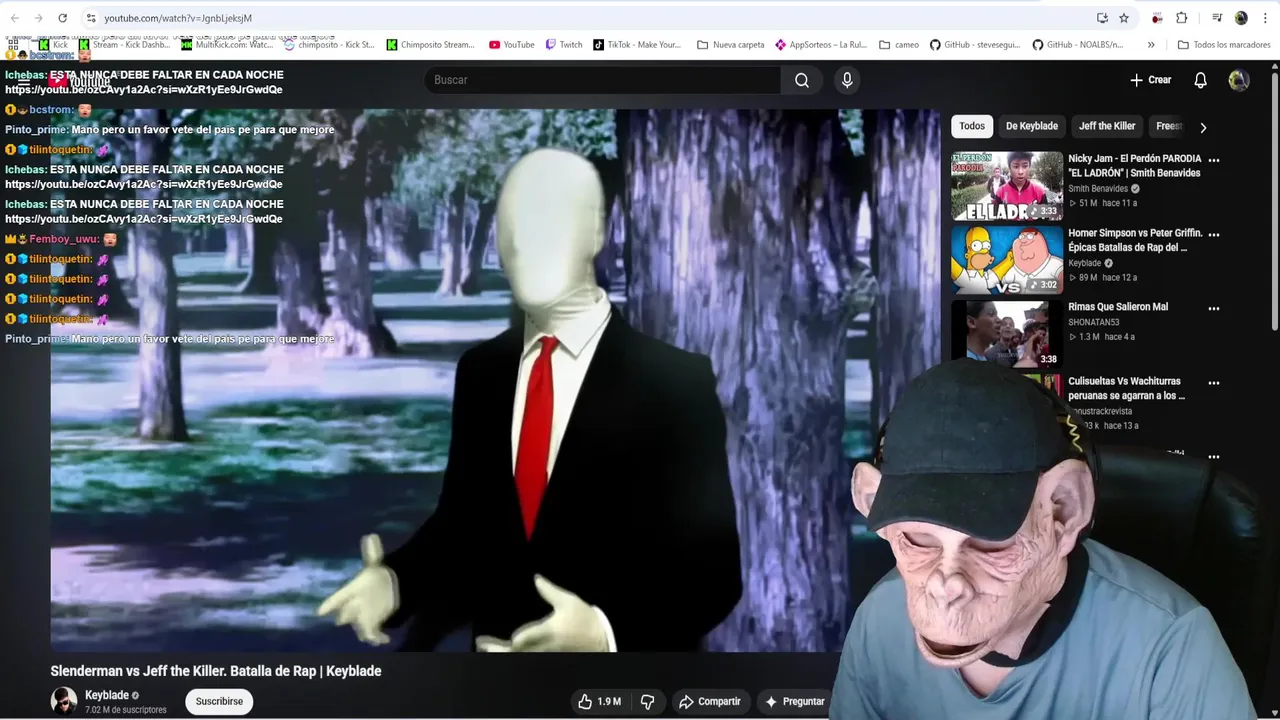Viewport: 1280px width, 720px height.
Task: Open the Chrome profile avatar
Action: [1241, 18]
